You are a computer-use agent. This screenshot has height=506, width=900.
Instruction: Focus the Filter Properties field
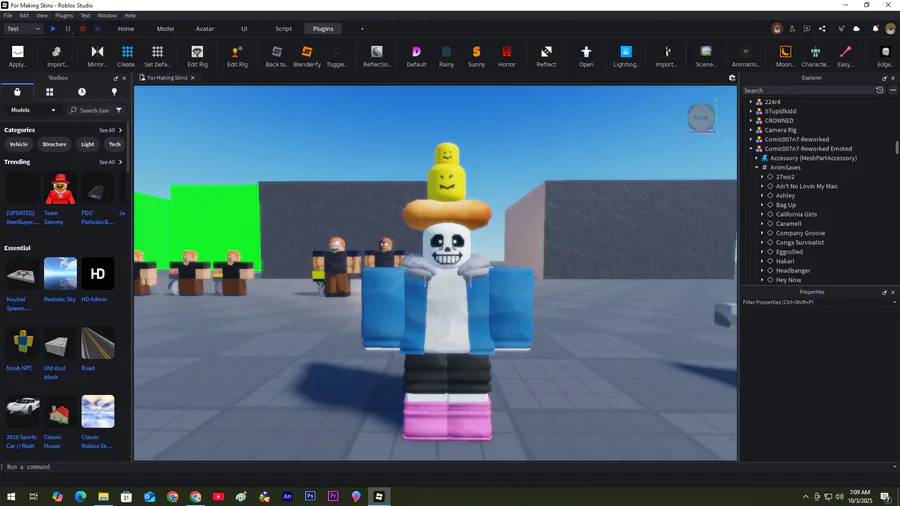[818, 302]
